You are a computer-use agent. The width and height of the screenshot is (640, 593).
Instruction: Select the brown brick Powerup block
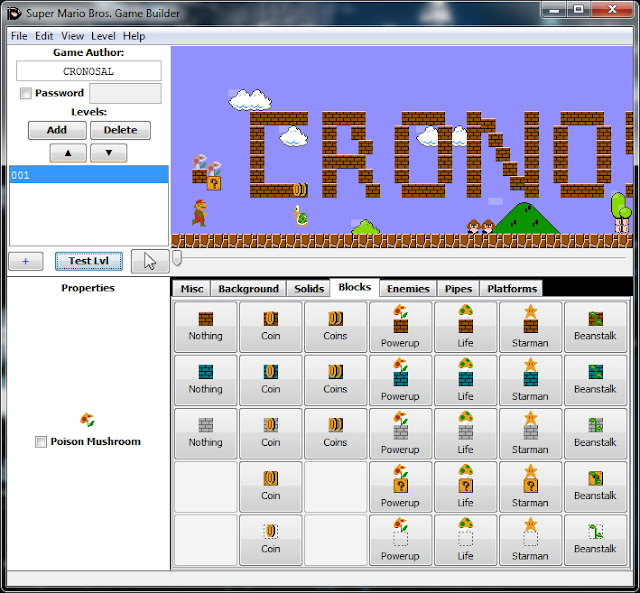point(400,327)
